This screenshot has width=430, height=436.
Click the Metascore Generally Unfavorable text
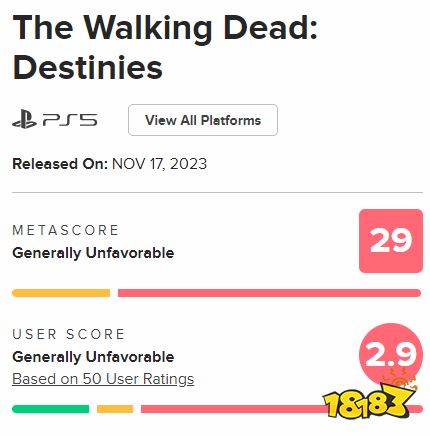pos(93,253)
